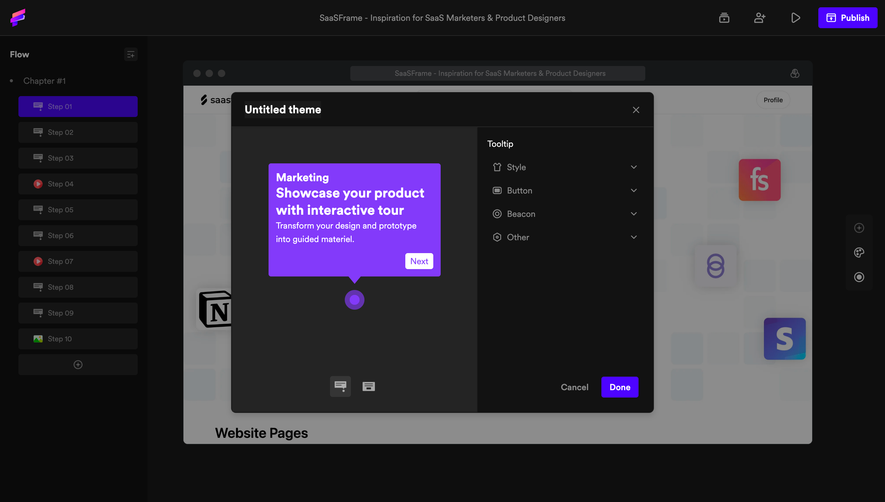Select modal layout icon
This screenshot has height=502, width=885.
pyautogui.click(x=369, y=386)
